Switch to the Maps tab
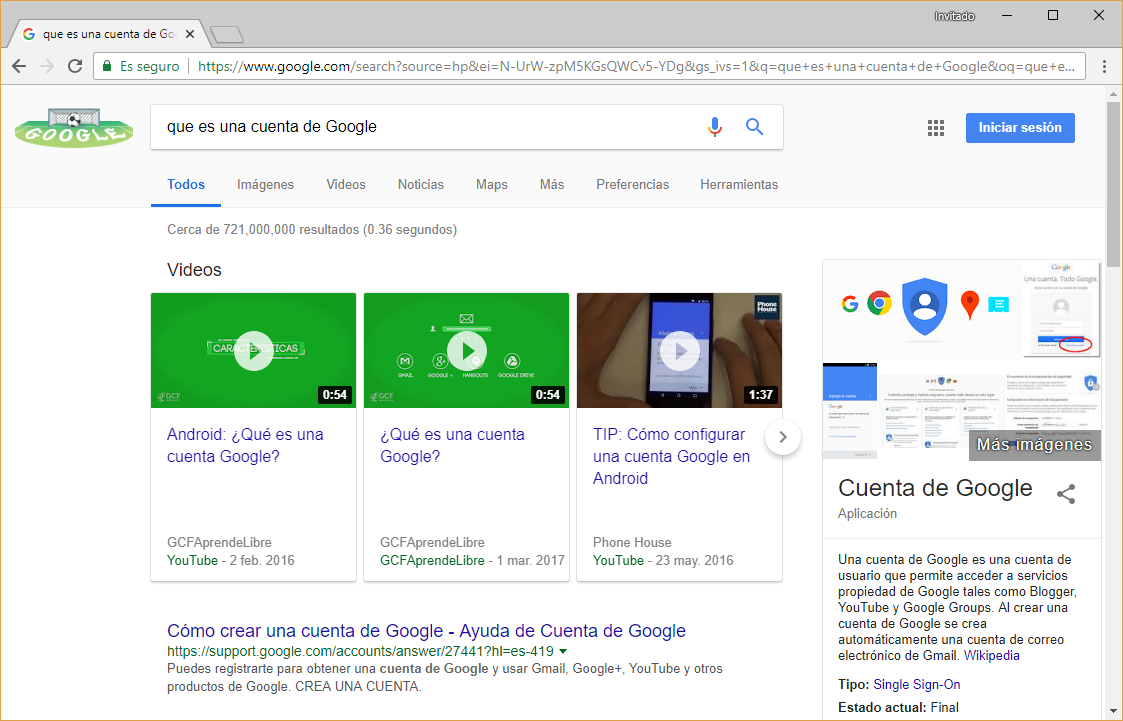The height and width of the screenshot is (721, 1123). click(x=491, y=185)
